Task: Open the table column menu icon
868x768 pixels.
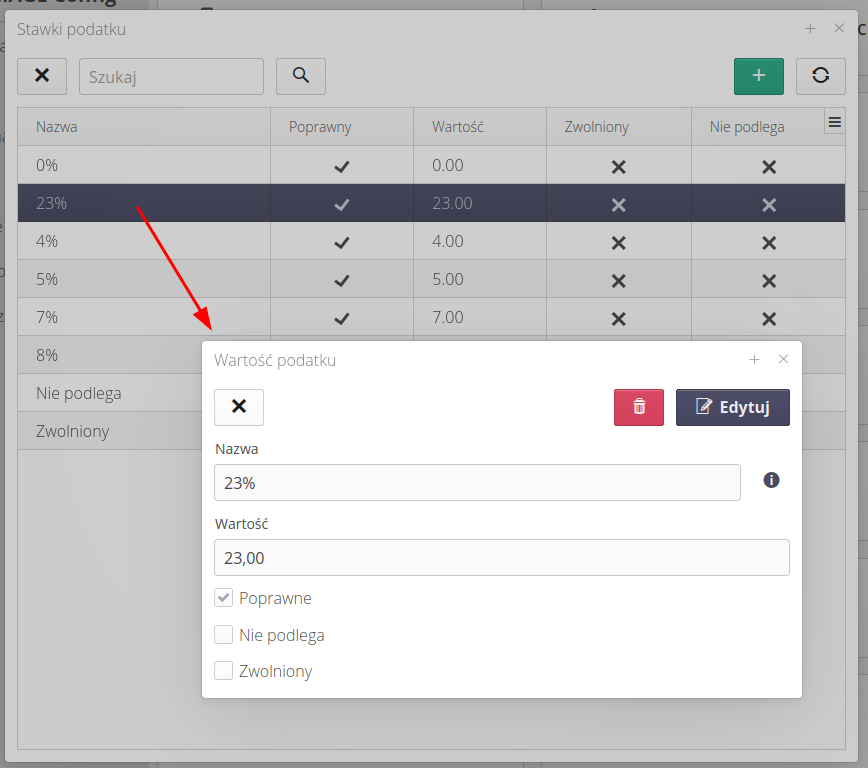Action: pyautogui.click(x=834, y=122)
